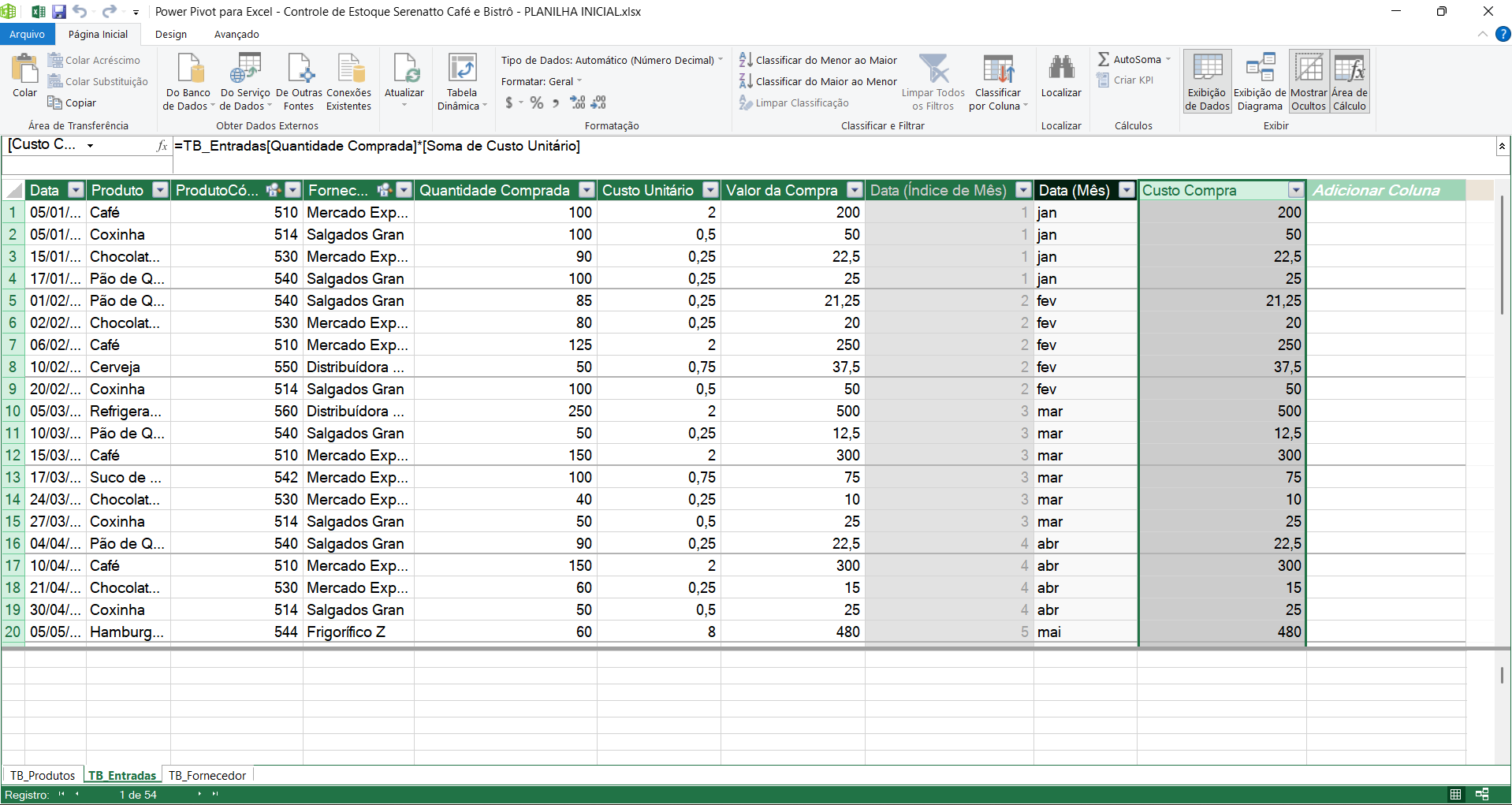Click Limpar Todos os Filtros icon
Screen dimensions: 1512x805
tap(934, 69)
